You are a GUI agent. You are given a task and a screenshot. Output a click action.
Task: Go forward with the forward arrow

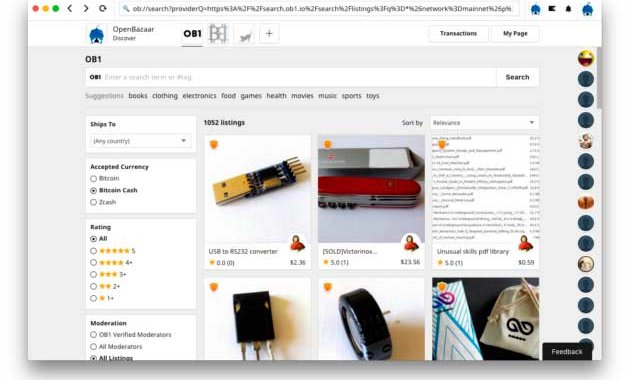pos(86,8)
